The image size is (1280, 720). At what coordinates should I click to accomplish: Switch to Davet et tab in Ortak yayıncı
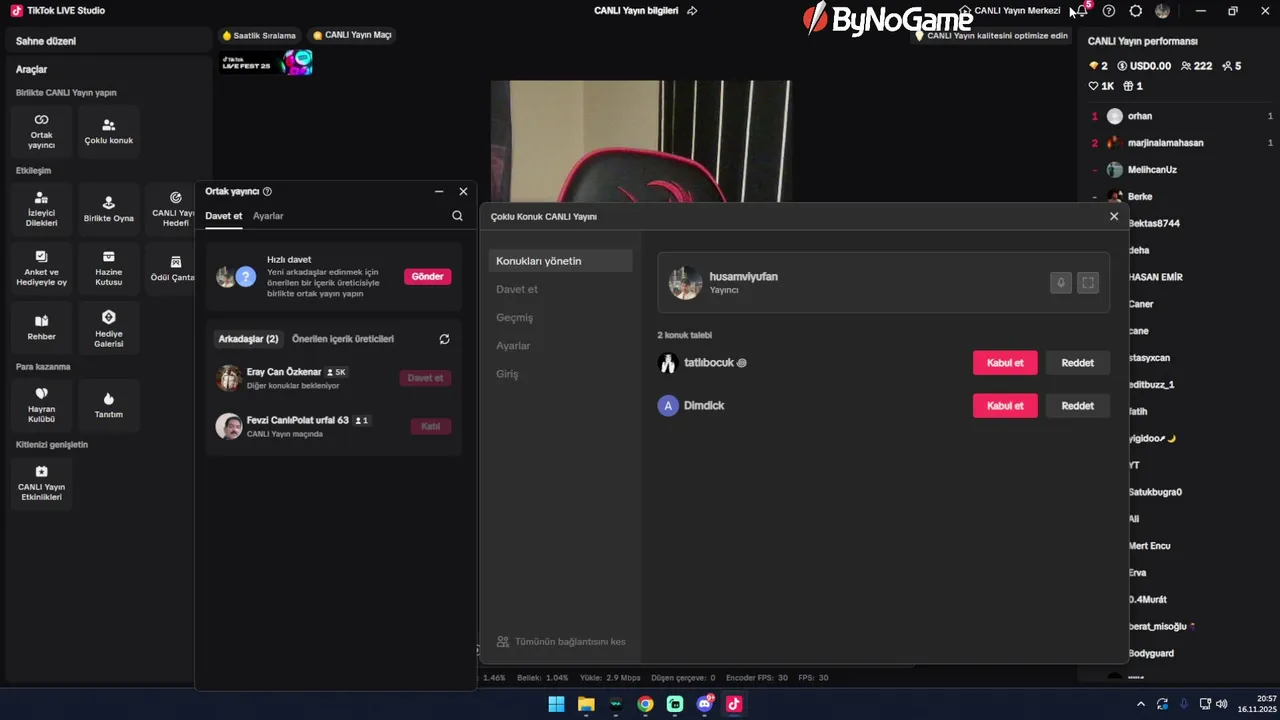224,216
